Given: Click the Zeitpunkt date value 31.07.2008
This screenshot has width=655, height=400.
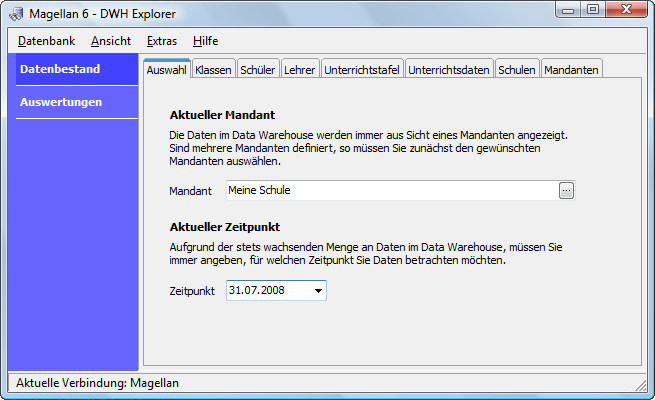Looking at the screenshot, I should (x=256, y=290).
